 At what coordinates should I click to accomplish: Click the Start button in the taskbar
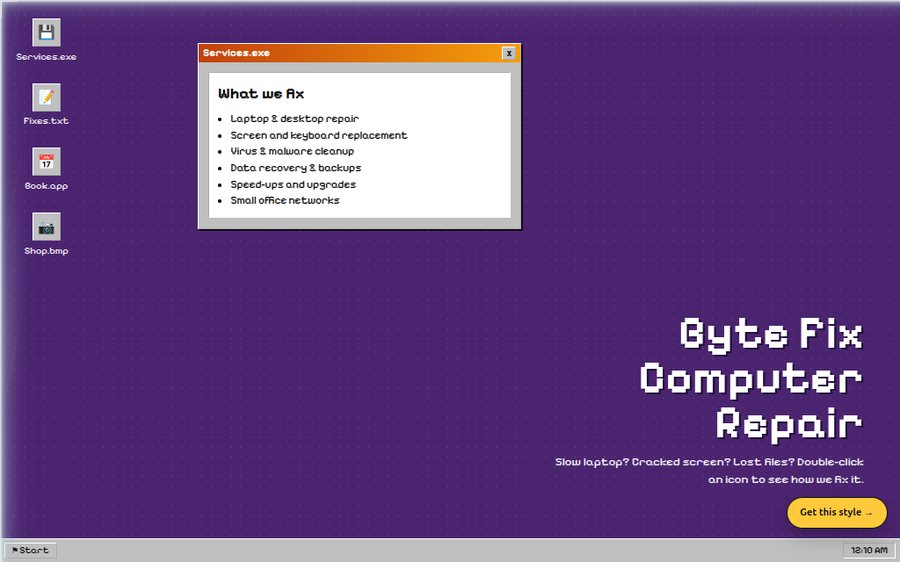tap(30, 550)
